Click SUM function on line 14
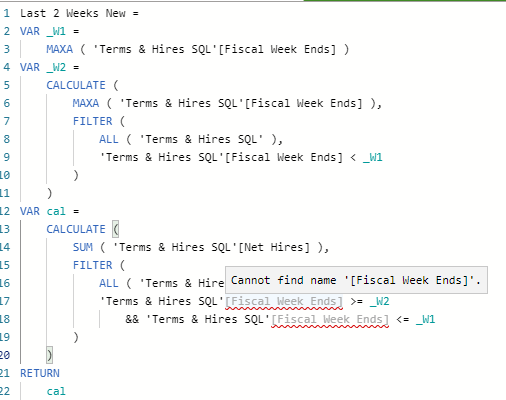This screenshot has width=506, height=400. (x=83, y=247)
